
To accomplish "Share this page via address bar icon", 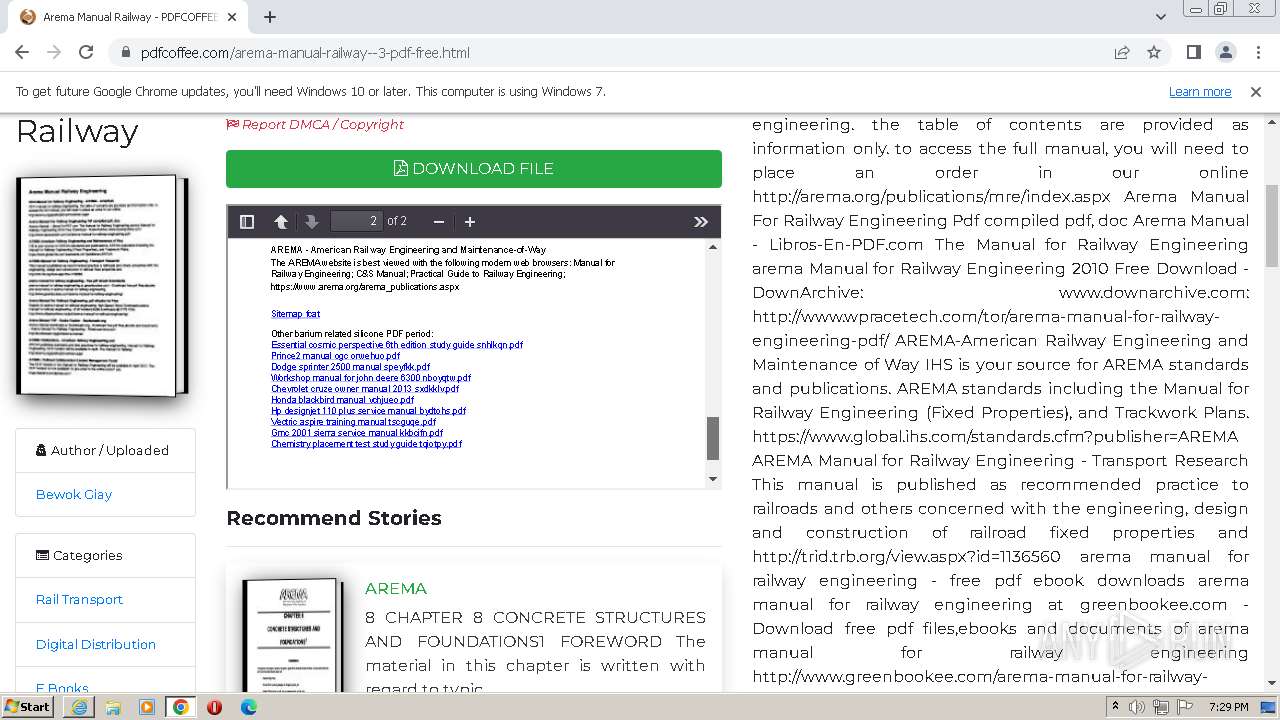I will tap(1122, 52).
